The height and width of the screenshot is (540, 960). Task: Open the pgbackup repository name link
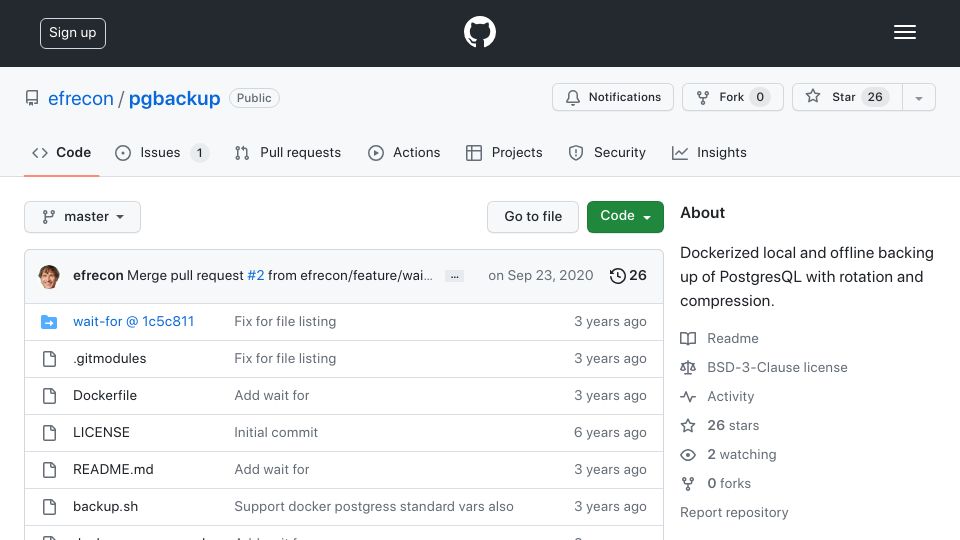pos(174,99)
